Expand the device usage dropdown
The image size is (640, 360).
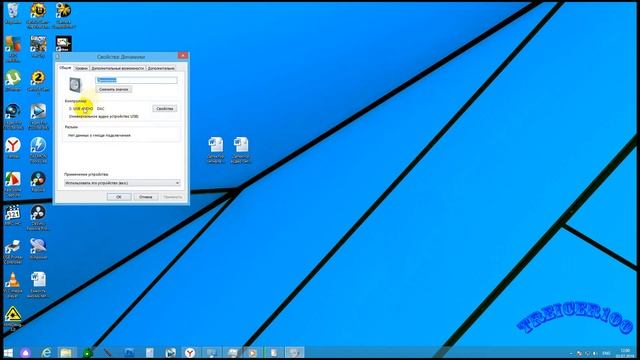pyautogui.click(x=122, y=183)
